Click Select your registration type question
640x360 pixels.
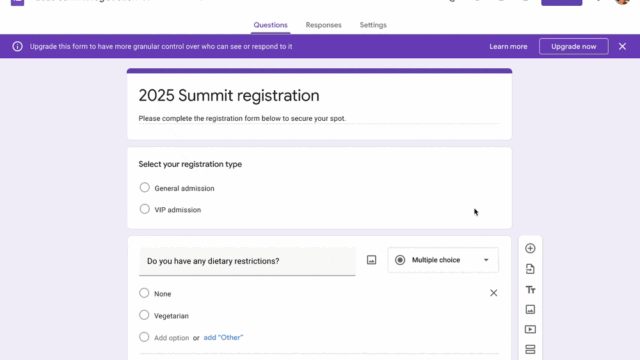click(190, 164)
